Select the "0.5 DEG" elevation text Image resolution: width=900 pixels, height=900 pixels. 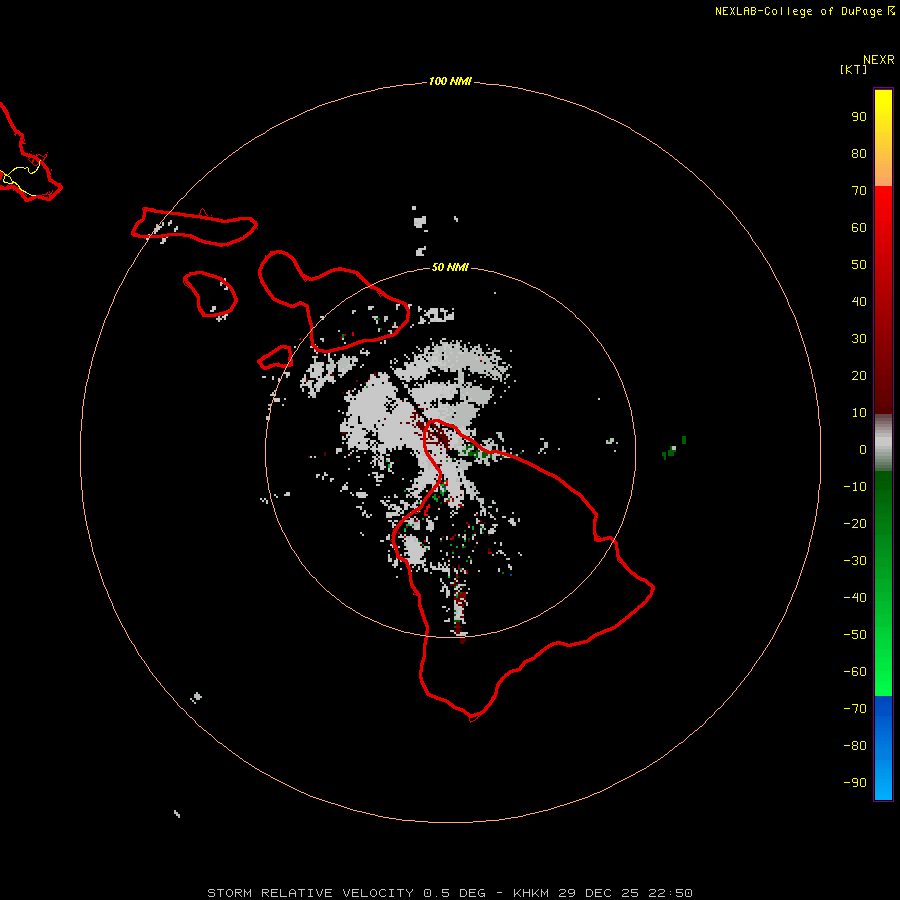click(455, 893)
